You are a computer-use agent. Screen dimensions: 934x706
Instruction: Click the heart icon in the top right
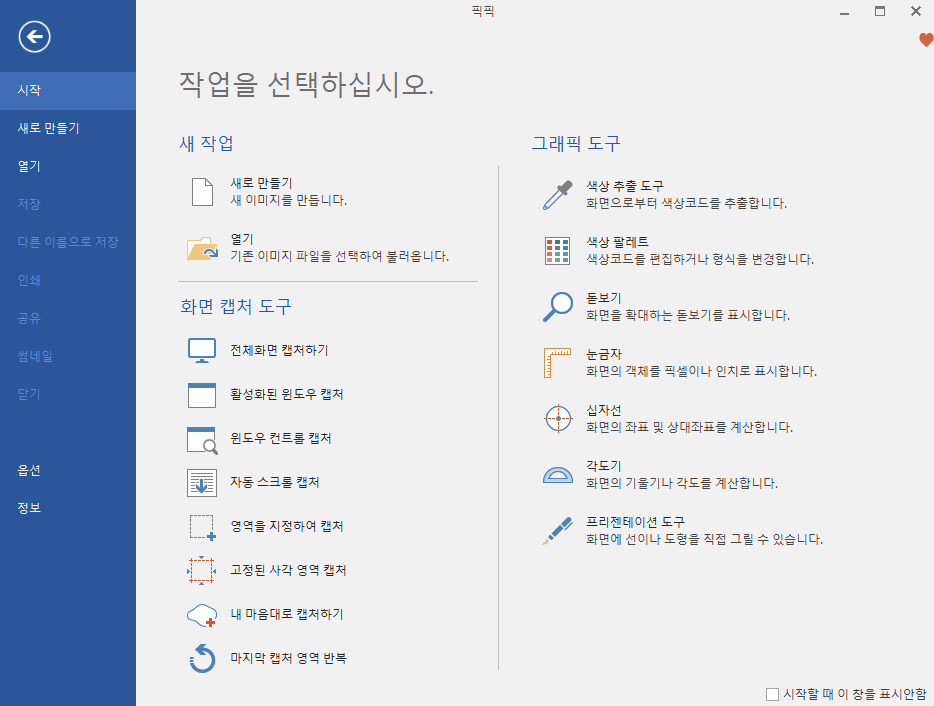[x=925, y=40]
